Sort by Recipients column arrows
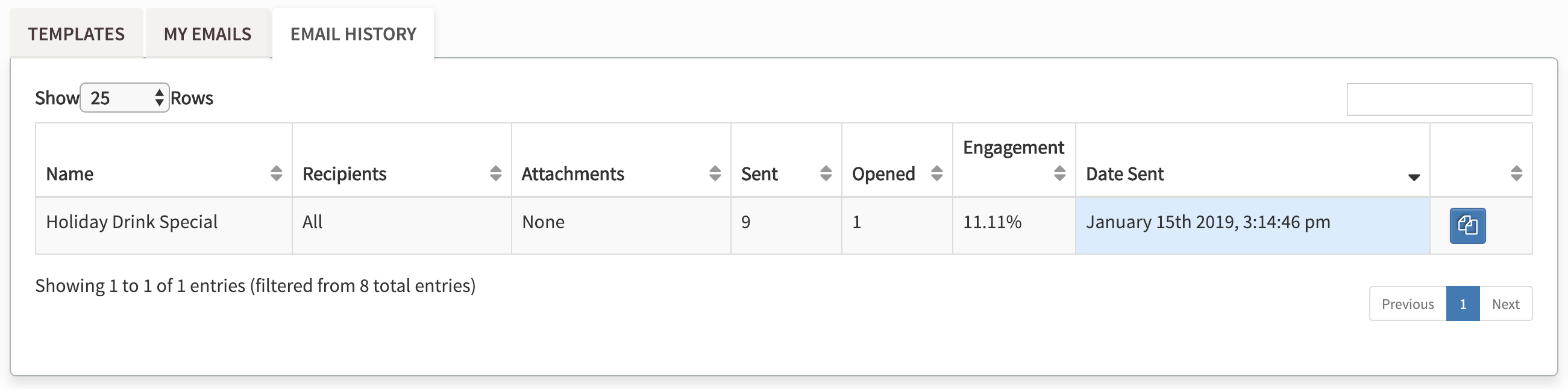Screen dimensions: 1568x389 [495, 174]
